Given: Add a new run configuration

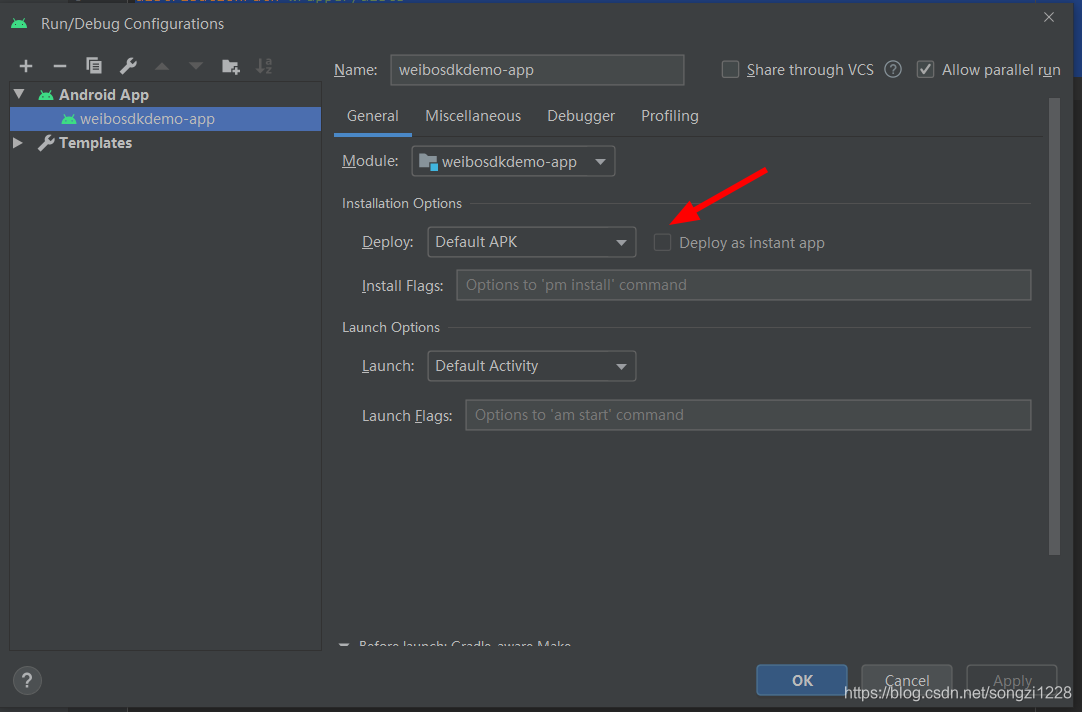Looking at the screenshot, I should [25, 66].
